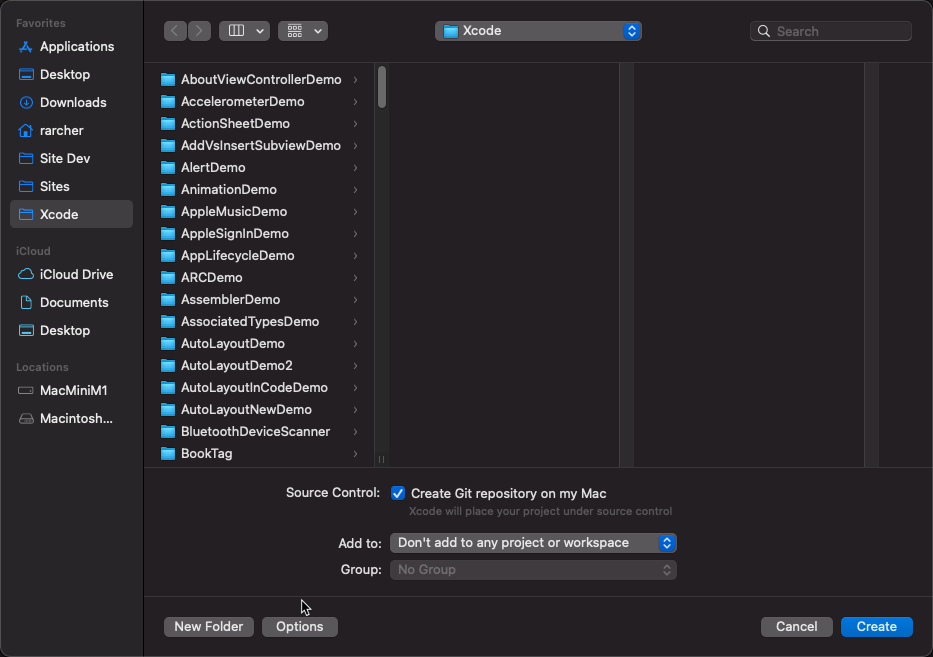The width and height of the screenshot is (933, 657).
Task: Select AddVsInsertSubviewDemo folder row
Action: [x=259, y=146]
